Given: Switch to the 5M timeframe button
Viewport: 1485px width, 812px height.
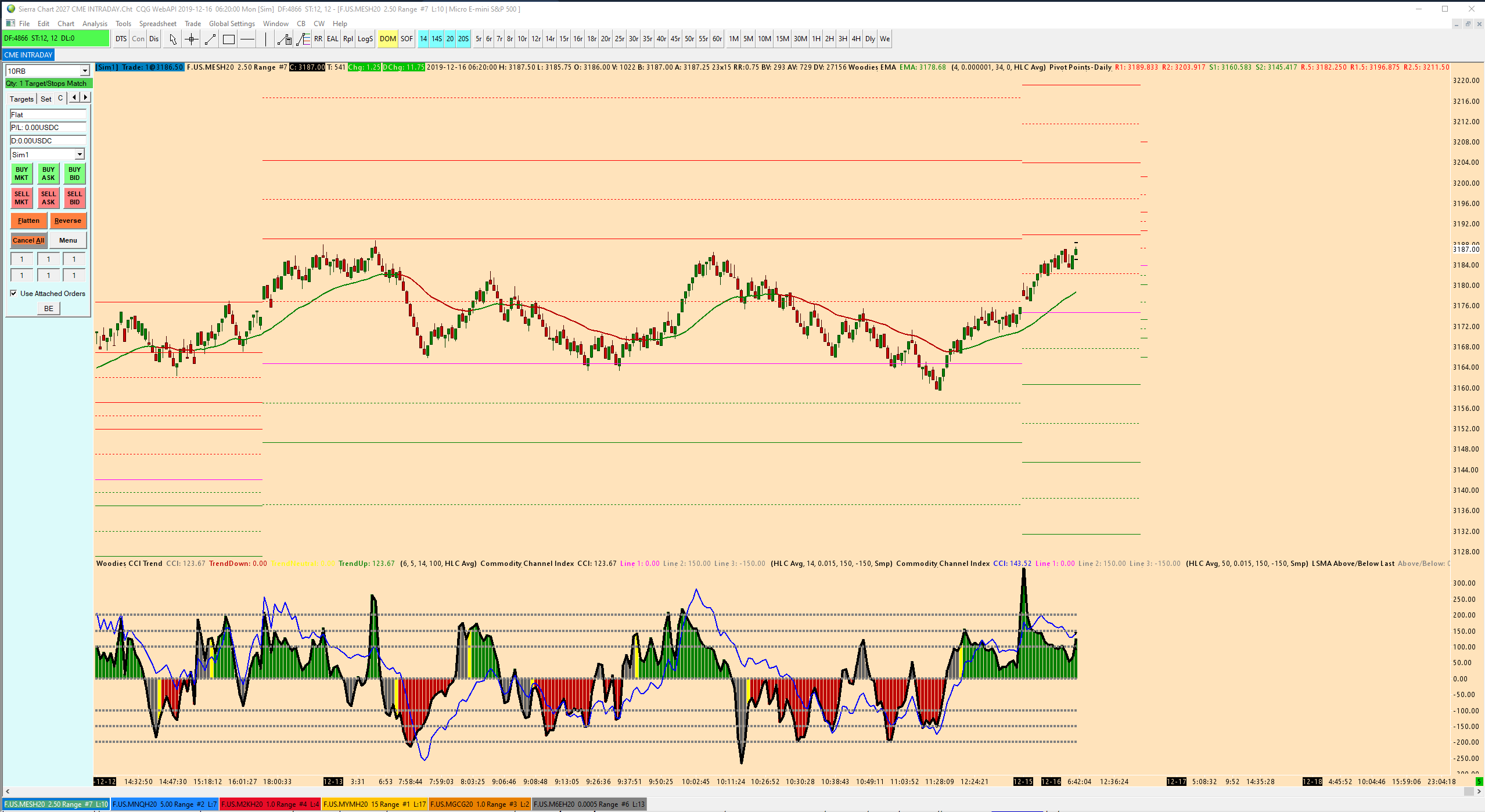Looking at the screenshot, I should 748,39.
